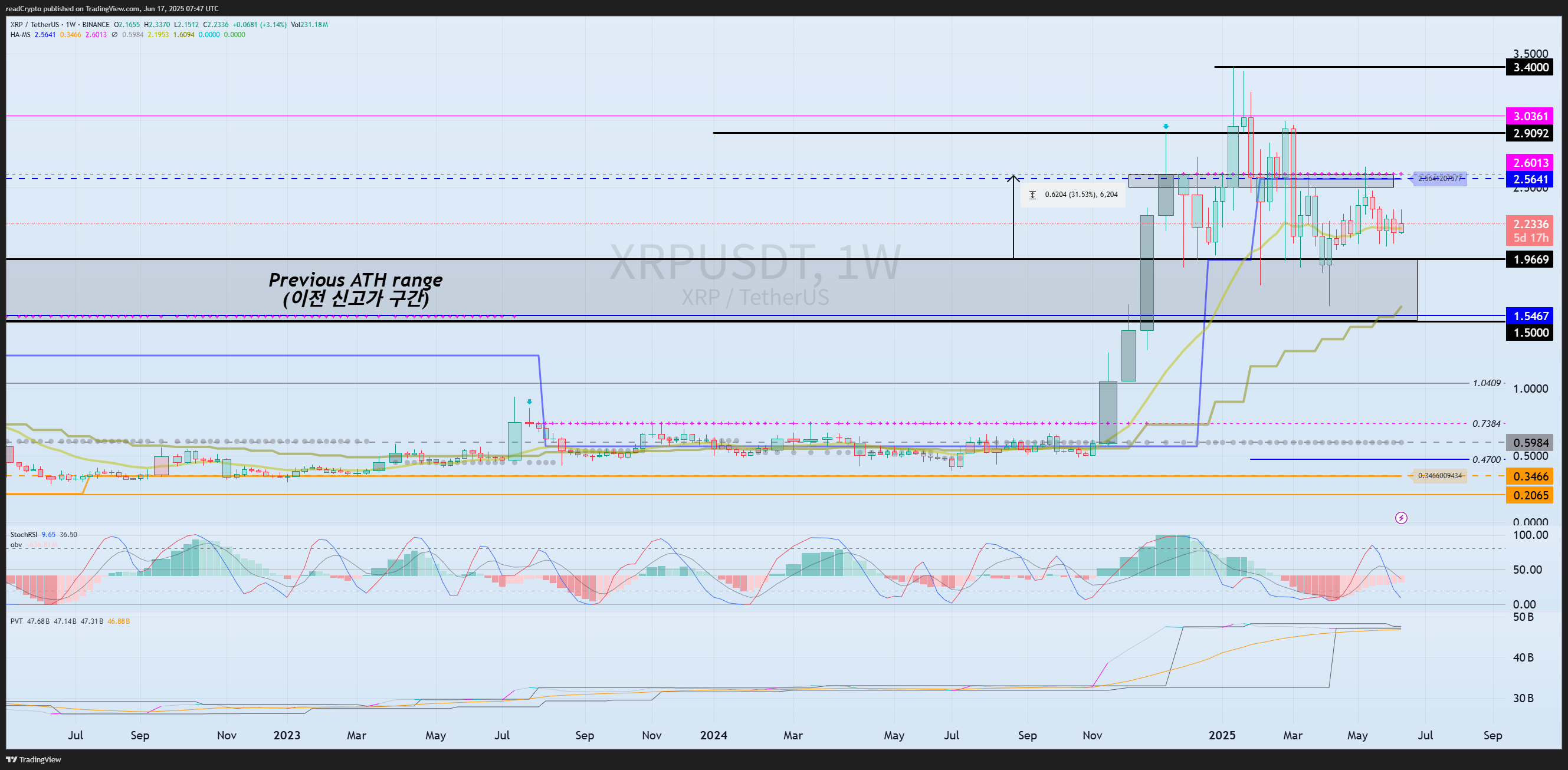Screen dimensions: 1568x770
Task: Click the teal arrow marker above the July 2023 candle
Action: coord(530,402)
